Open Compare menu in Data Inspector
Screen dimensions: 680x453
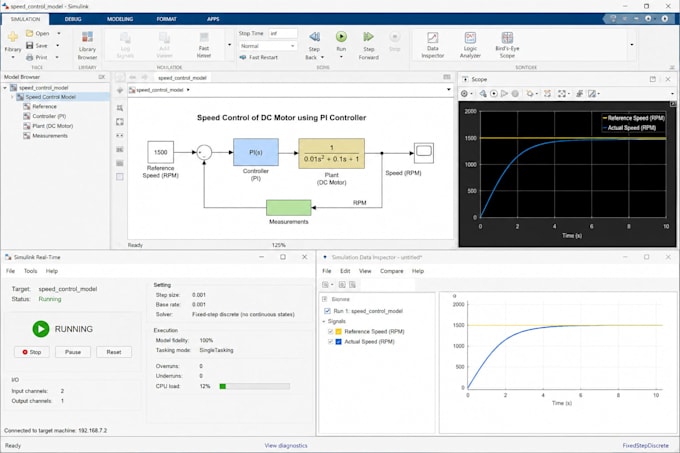point(392,271)
